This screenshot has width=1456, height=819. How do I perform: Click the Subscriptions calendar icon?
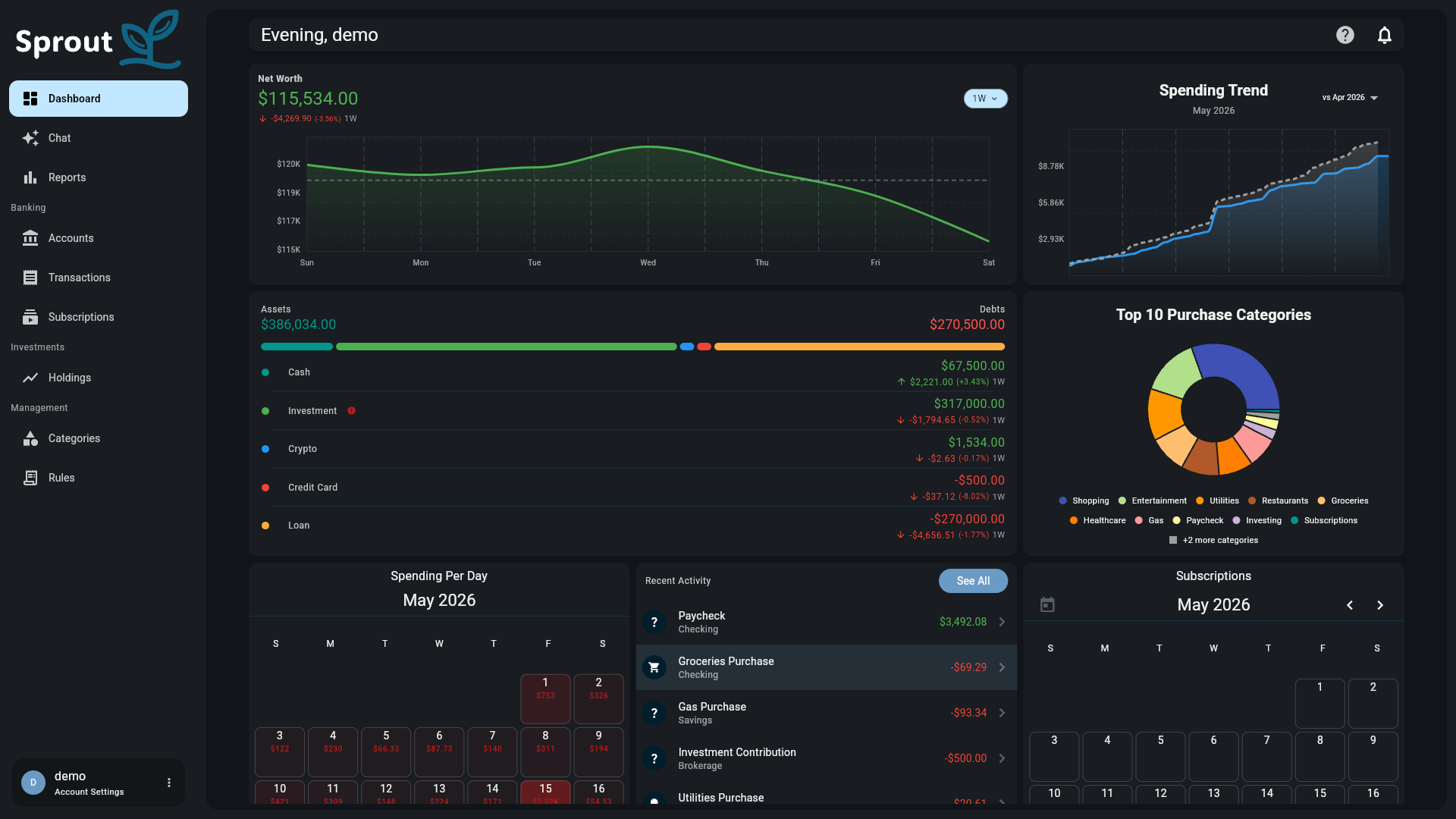tap(1047, 604)
